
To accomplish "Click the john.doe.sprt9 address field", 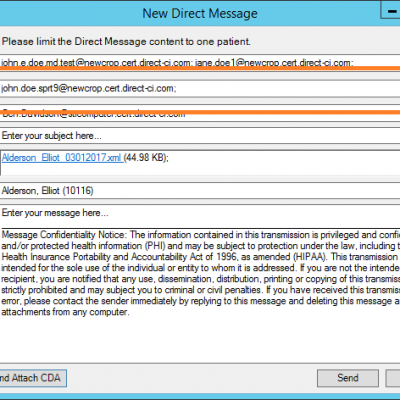I will (x=200, y=88).
